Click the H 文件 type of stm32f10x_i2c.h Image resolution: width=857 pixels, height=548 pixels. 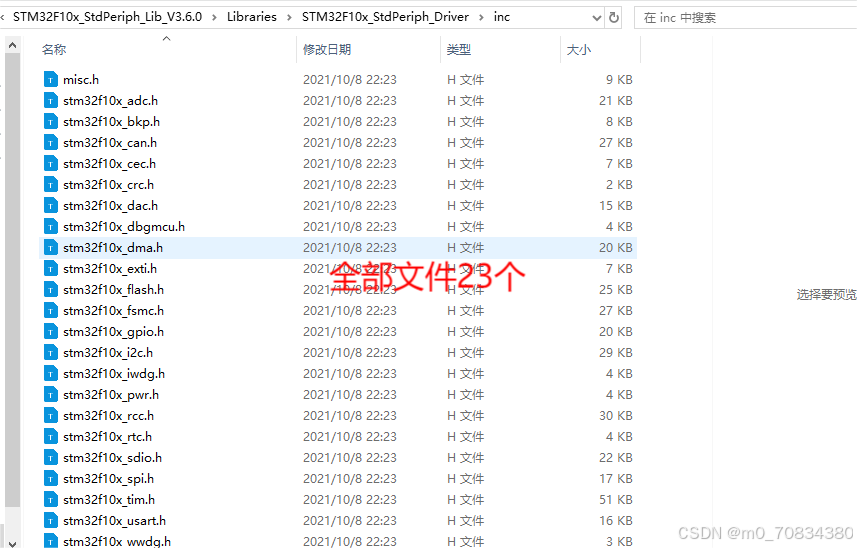[x=465, y=353]
